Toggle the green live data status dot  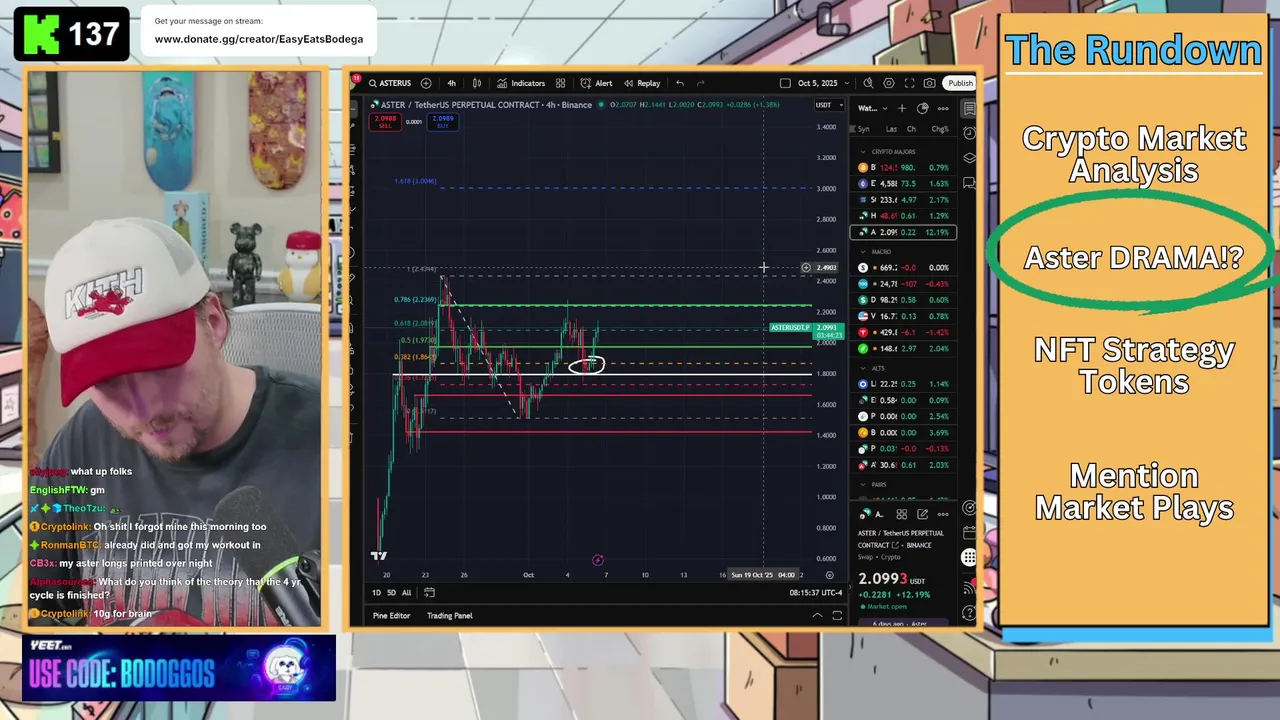pyautogui.click(x=600, y=105)
